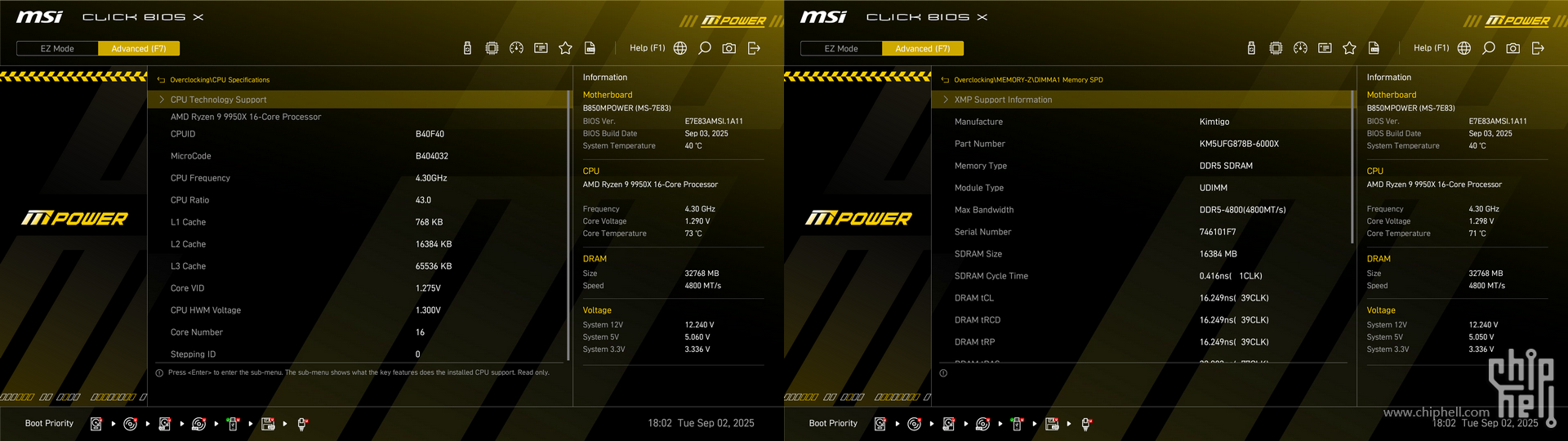Go back via breadcrumb arrow in Memory SPD page
1568x441 pixels.
(x=945, y=80)
